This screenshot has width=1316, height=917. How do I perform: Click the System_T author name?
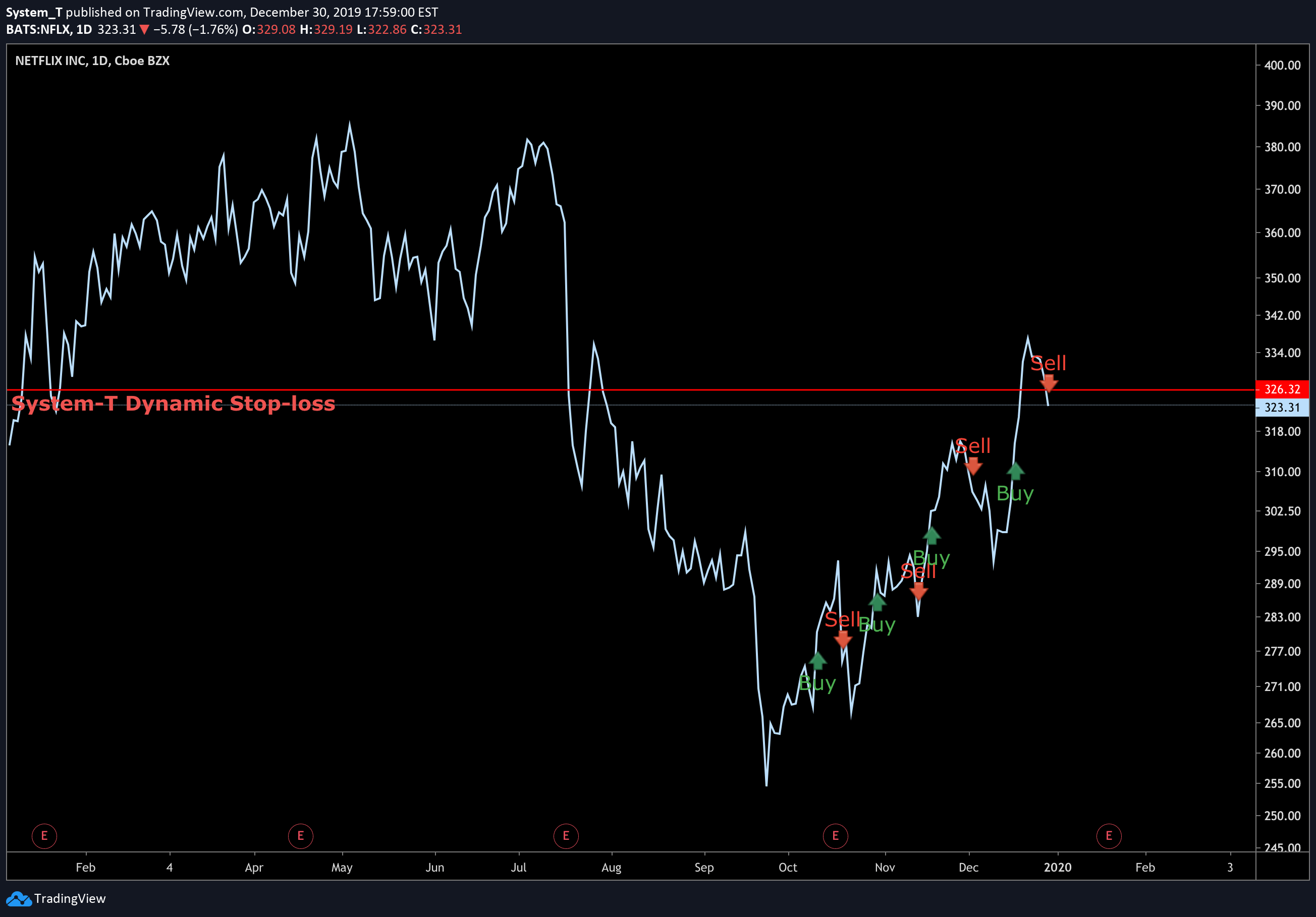click(34, 12)
